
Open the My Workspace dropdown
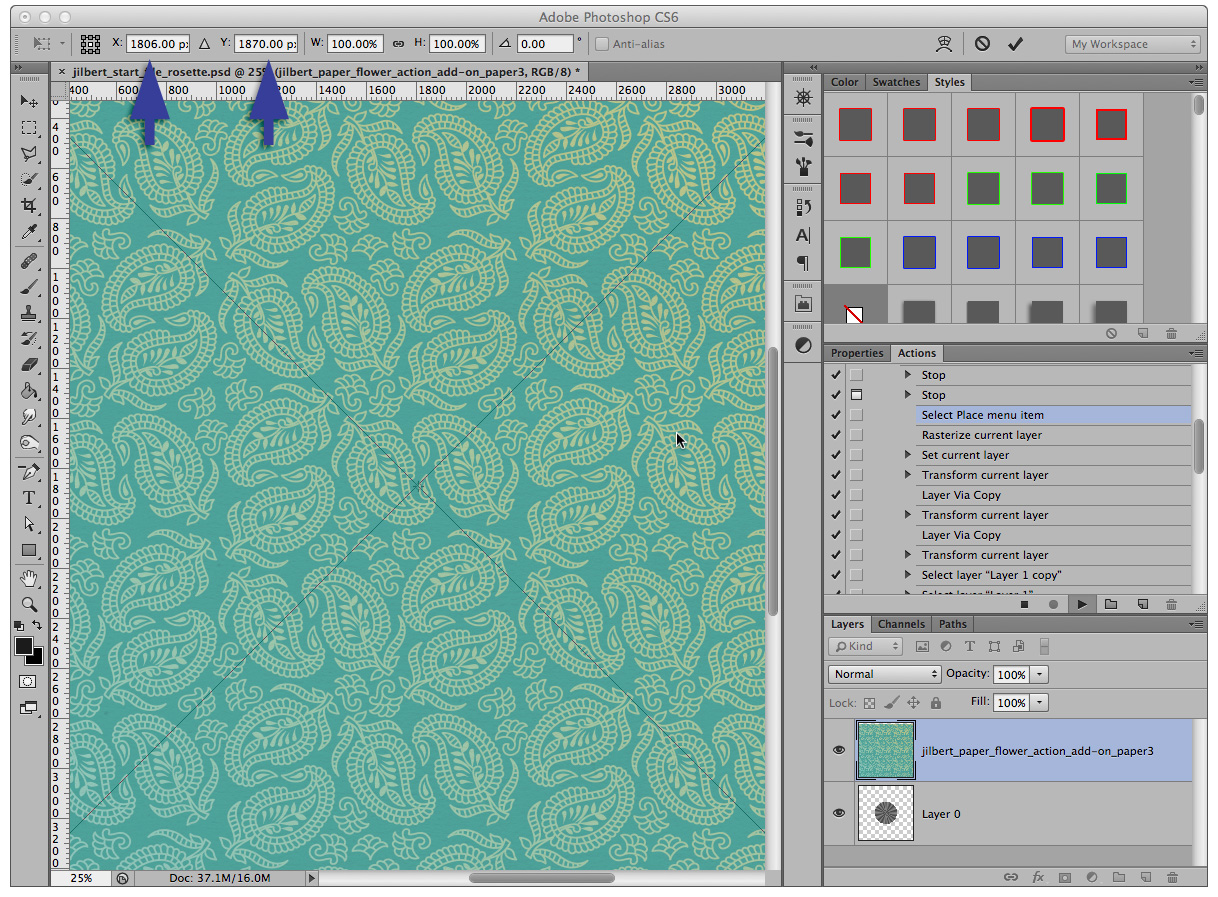(x=1132, y=44)
